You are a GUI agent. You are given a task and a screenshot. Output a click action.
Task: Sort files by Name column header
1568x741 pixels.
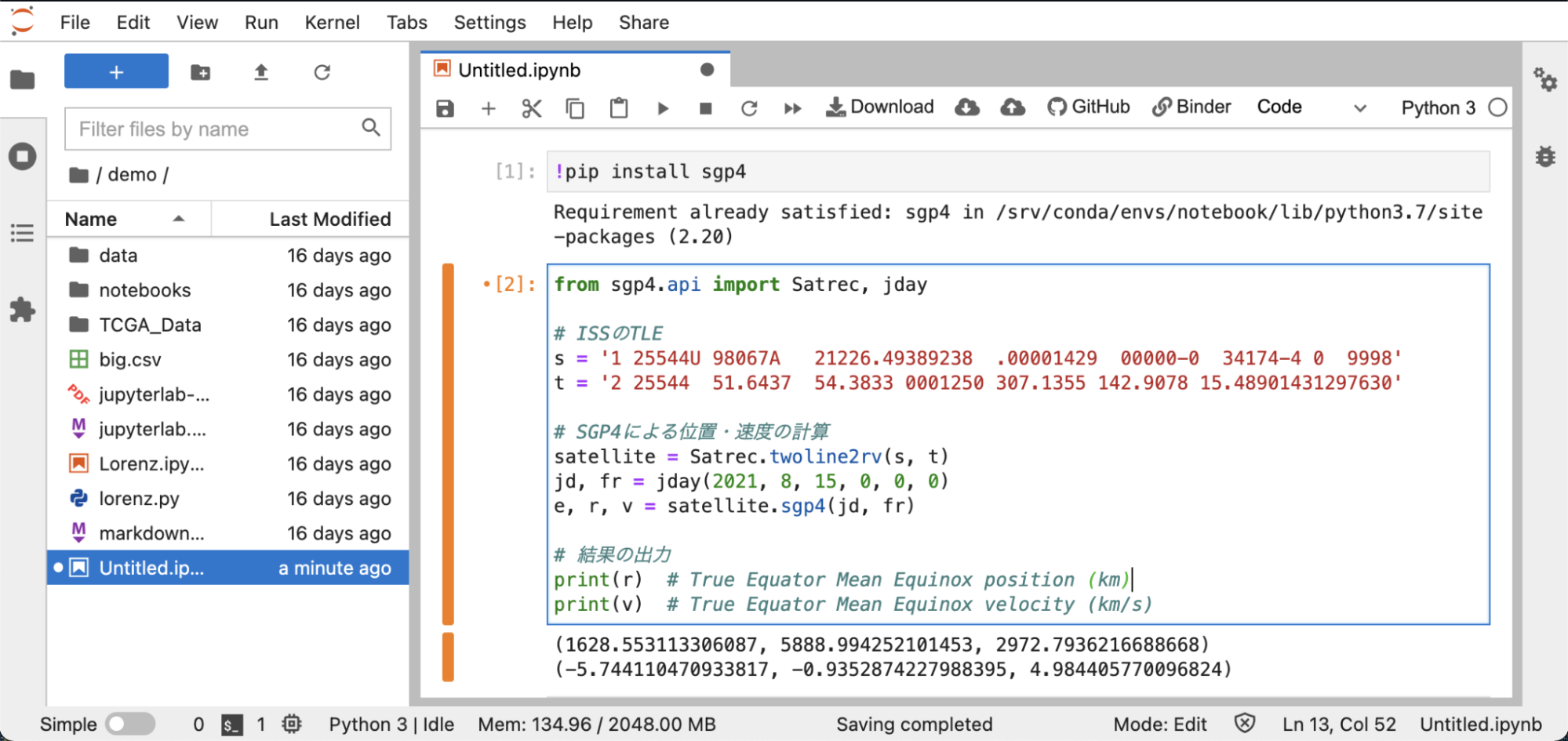(129, 219)
